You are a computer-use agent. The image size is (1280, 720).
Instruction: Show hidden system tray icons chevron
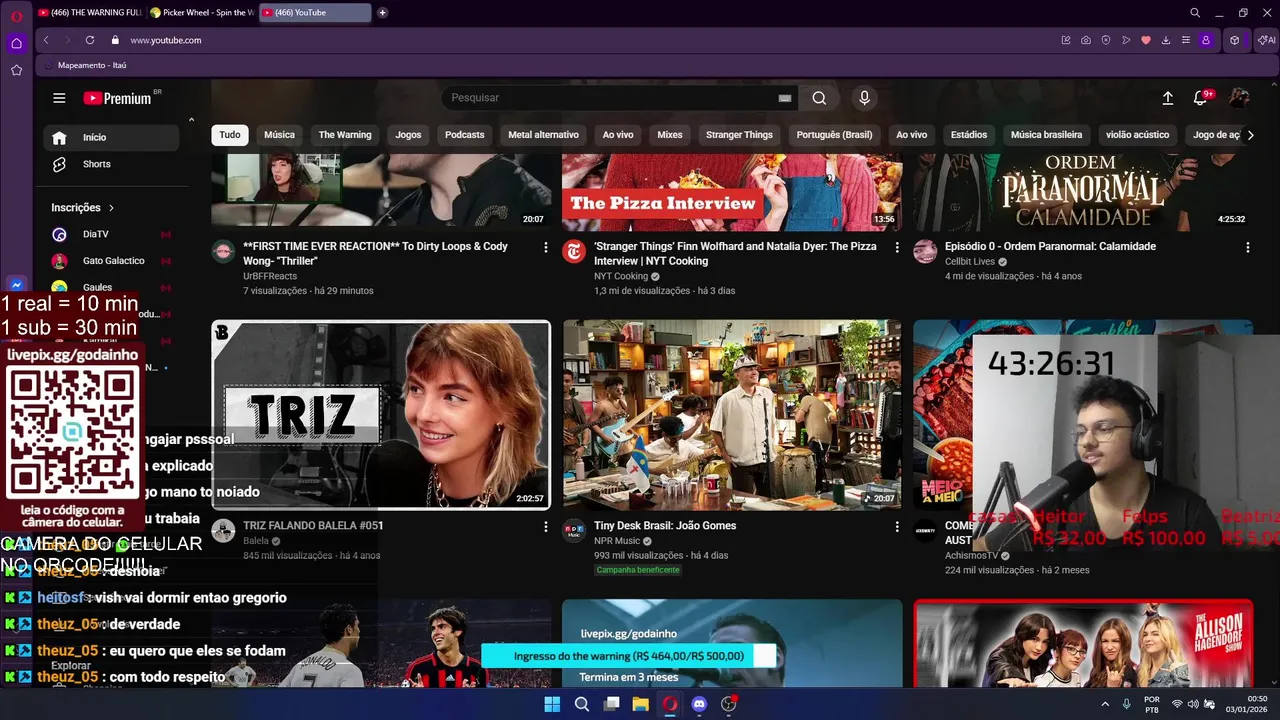1105,704
